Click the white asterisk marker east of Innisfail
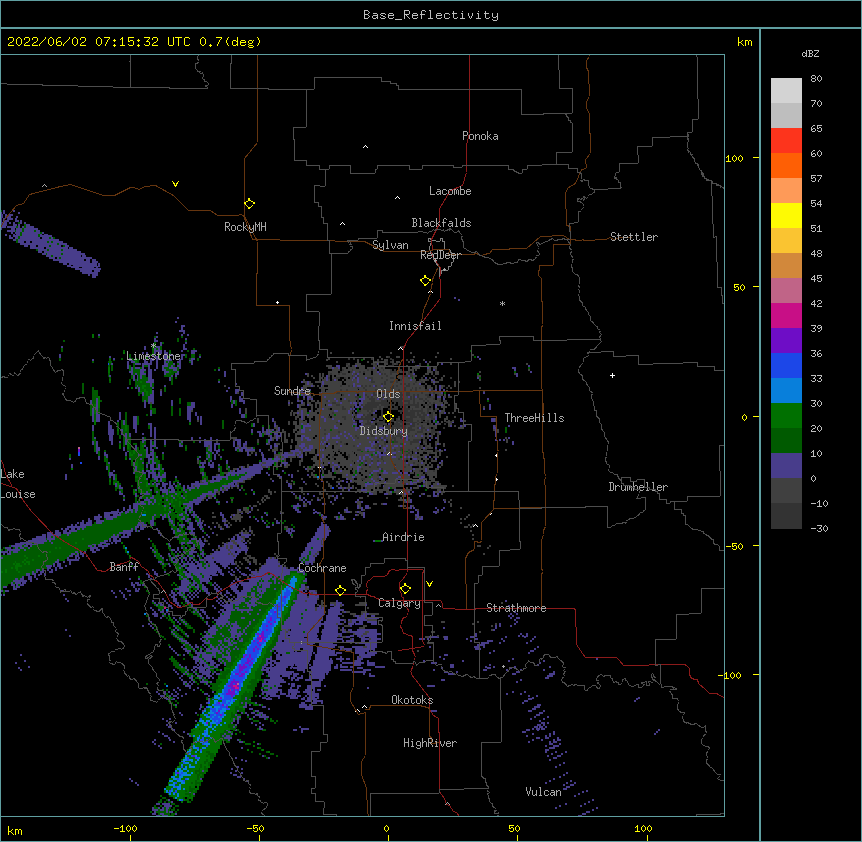The image size is (862, 842). click(502, 303)
